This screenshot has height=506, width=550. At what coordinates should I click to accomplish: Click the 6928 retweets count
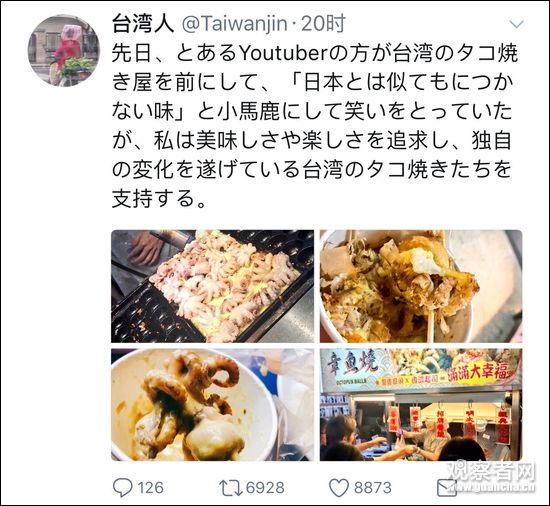pyautogui.click(x=265, y=488)
